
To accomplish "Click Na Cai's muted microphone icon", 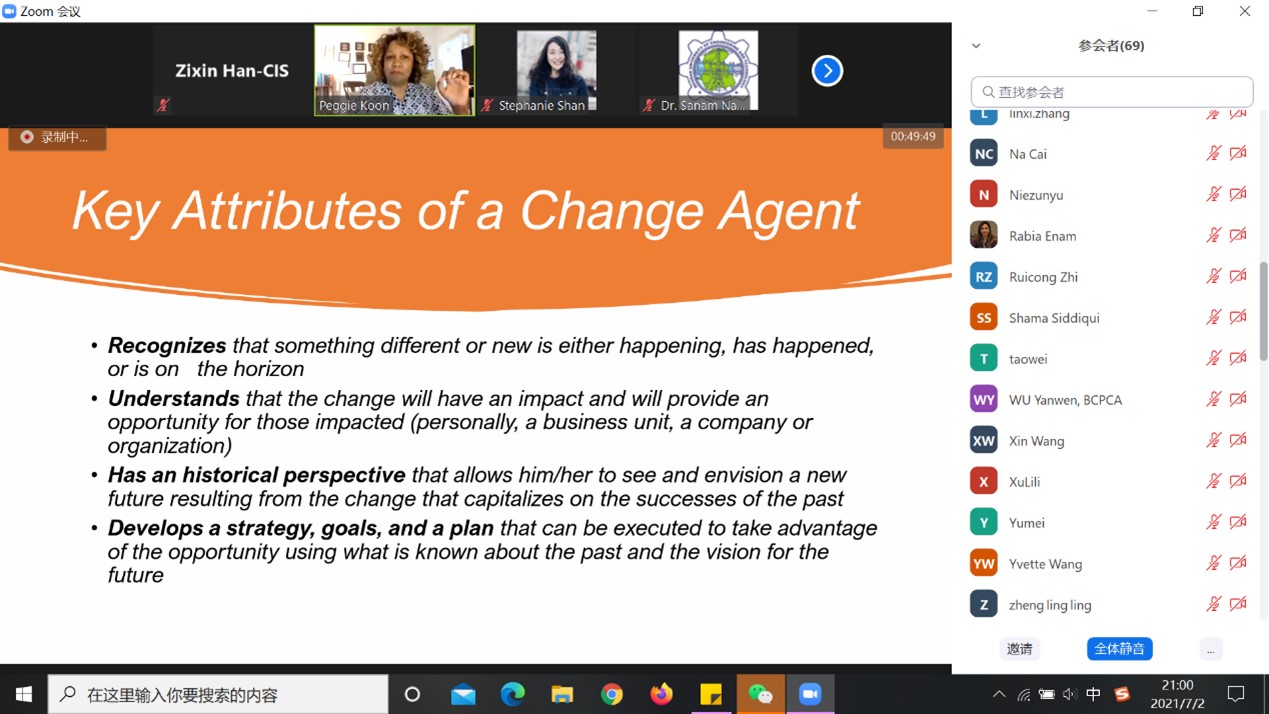I will 1213,153.
